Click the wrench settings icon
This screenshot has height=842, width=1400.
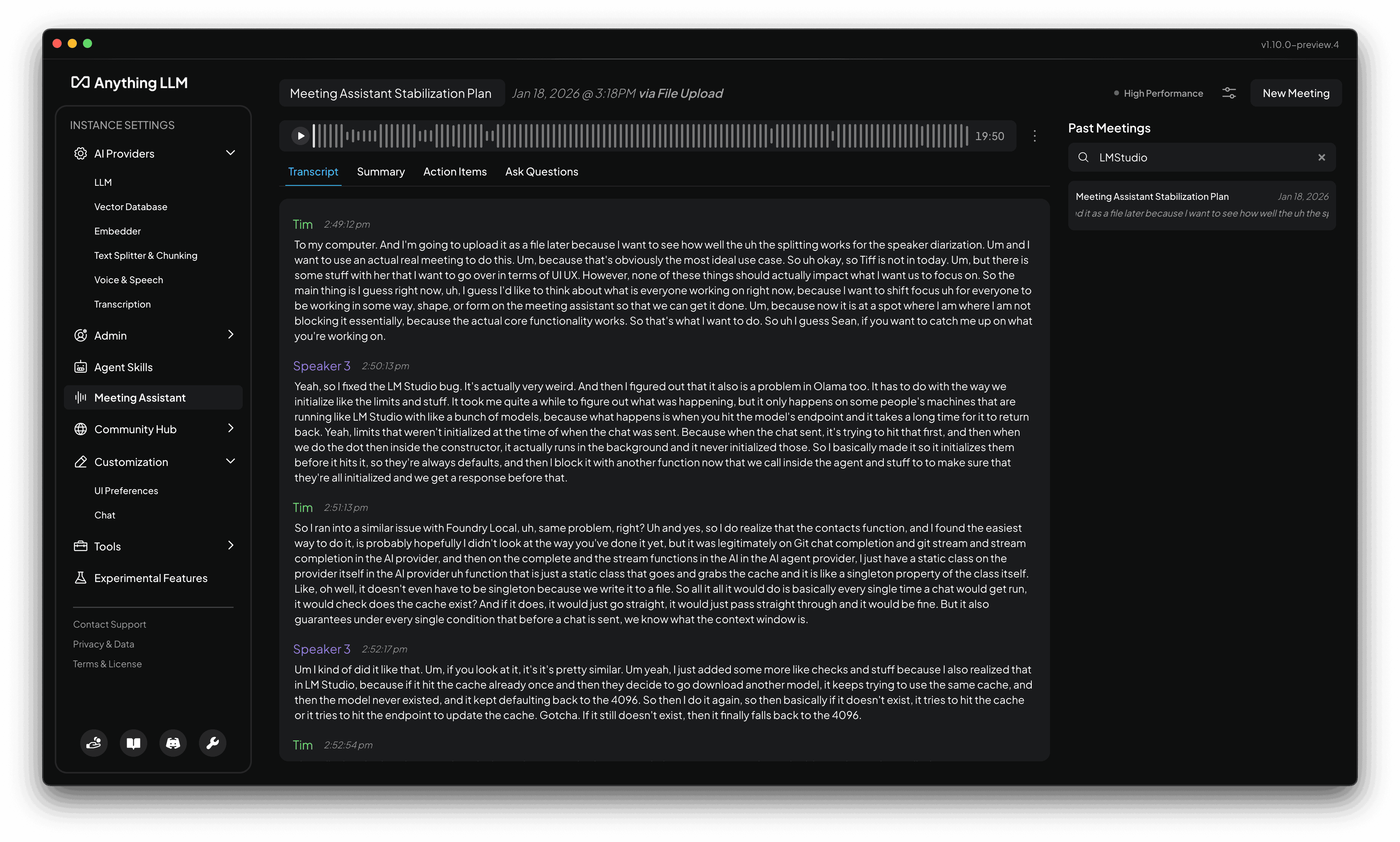(213, 743)
